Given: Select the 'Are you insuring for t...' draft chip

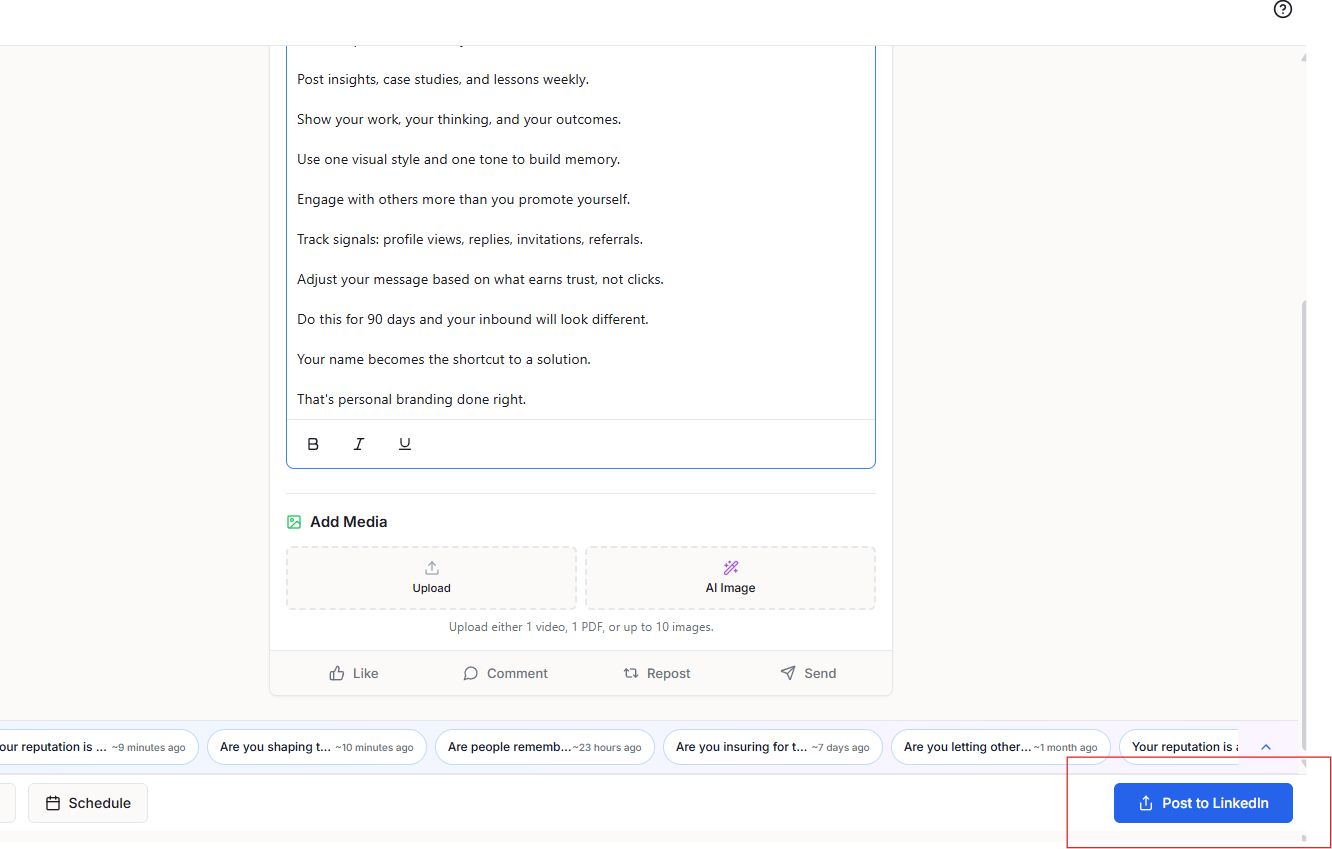Looking at the screenshot, I should pos(773,747).
